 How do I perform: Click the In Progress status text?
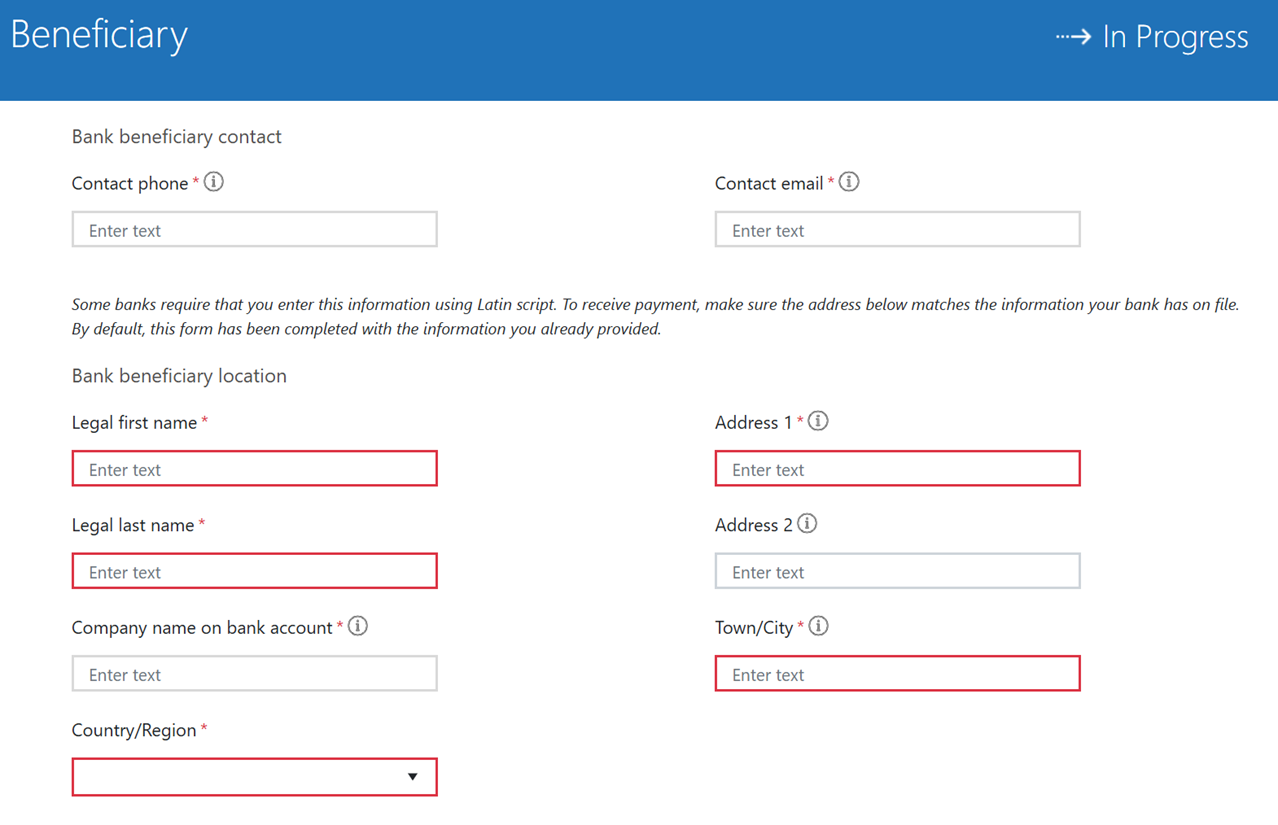tap(1175, 38)
